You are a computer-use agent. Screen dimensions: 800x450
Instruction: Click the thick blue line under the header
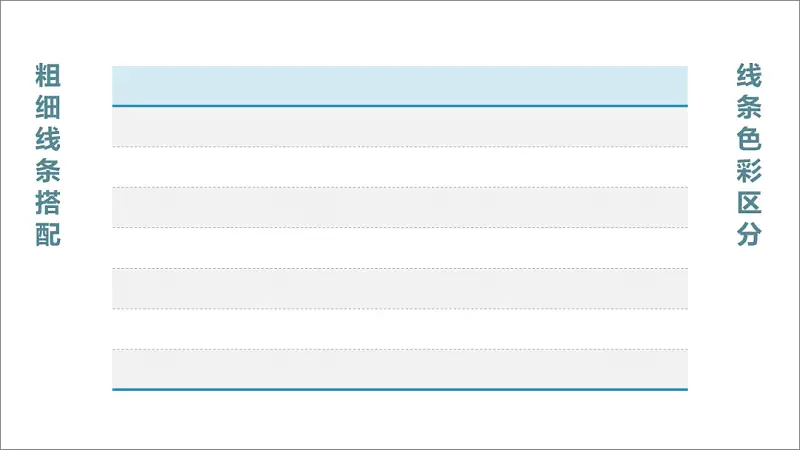coord(400,105)
